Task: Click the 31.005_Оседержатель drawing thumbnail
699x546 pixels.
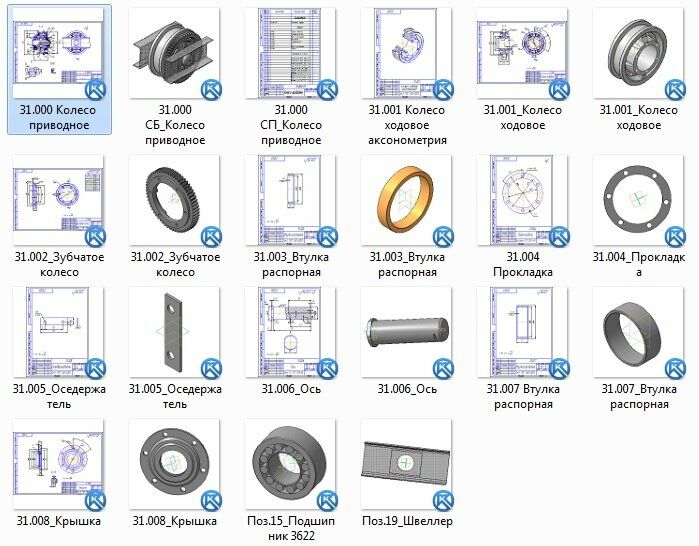Action: coord(59,333)
